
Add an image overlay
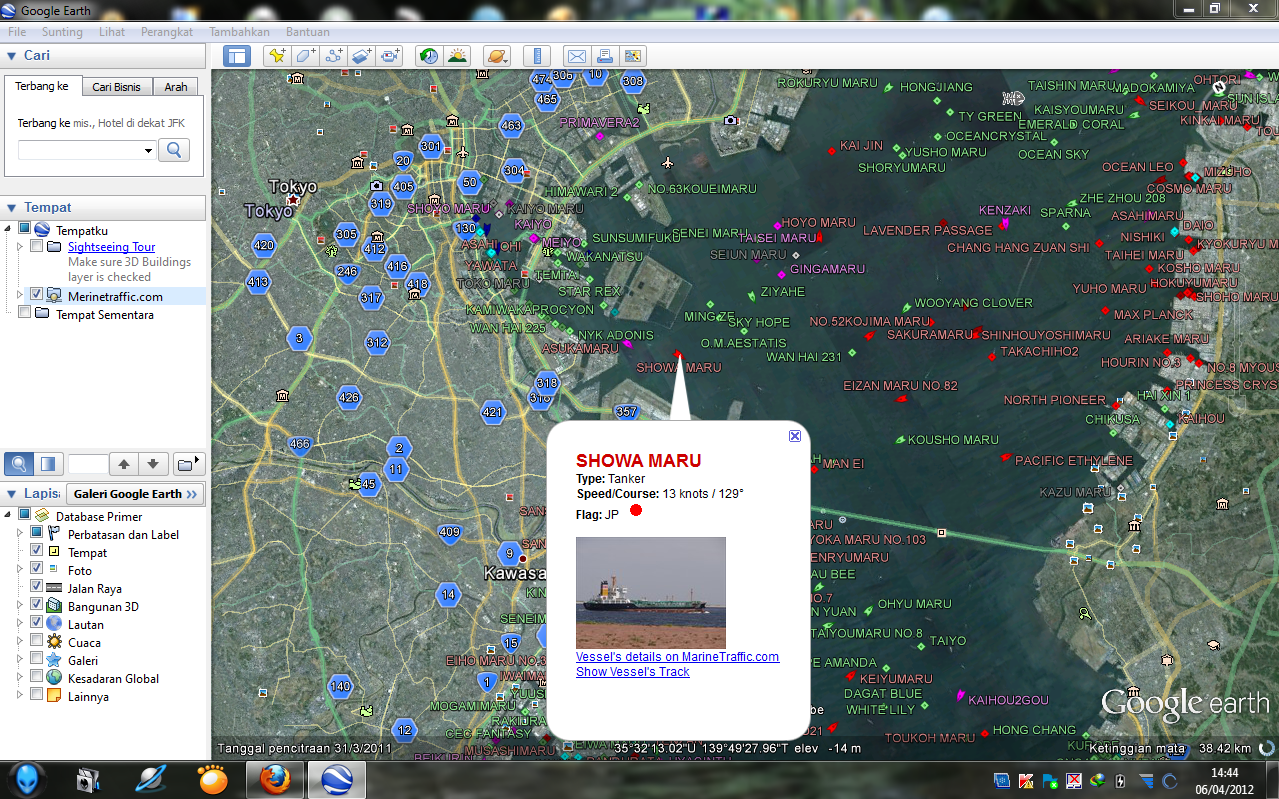point(362,56)
